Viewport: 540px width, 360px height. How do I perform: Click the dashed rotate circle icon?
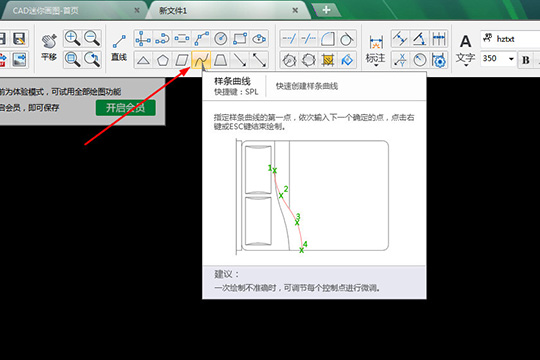(x=308, y=60)
